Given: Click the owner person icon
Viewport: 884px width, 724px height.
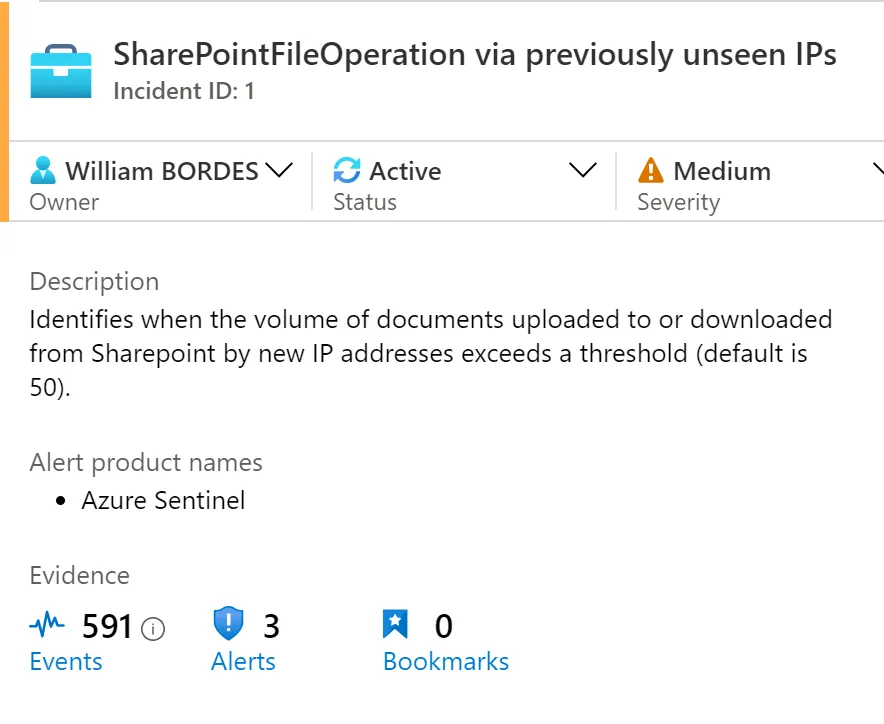Looking at the screenshot, I should (43, 171).
